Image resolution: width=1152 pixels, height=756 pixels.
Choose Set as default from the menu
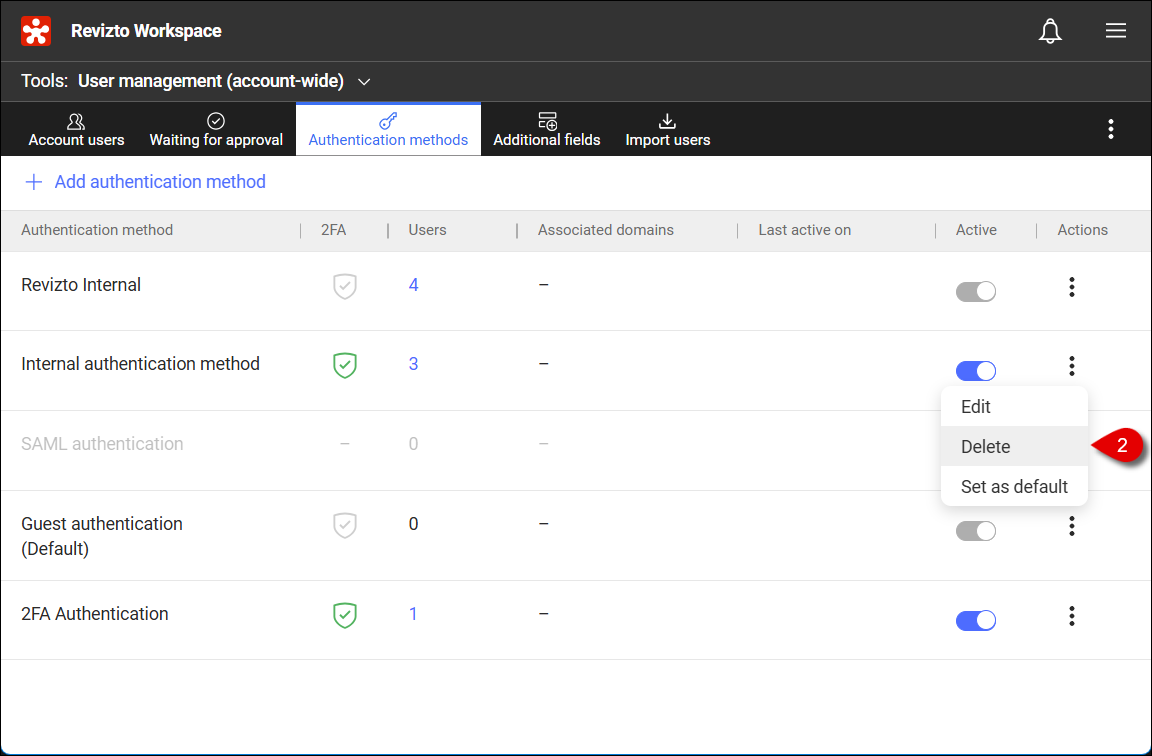point(1014,486)
